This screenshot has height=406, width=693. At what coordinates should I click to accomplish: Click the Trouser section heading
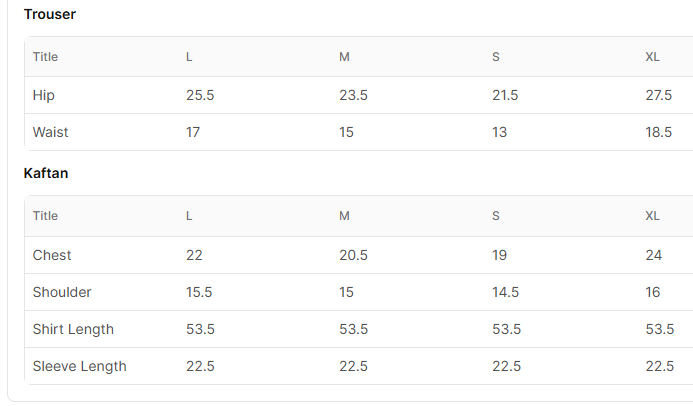coord(50,14)
